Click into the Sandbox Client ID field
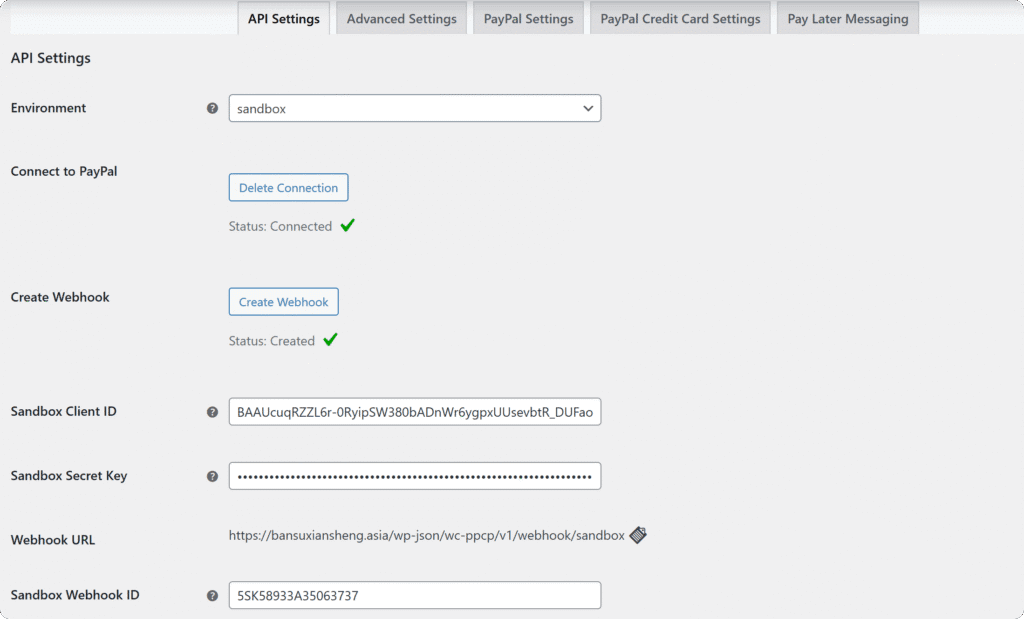 click(414, 412)
